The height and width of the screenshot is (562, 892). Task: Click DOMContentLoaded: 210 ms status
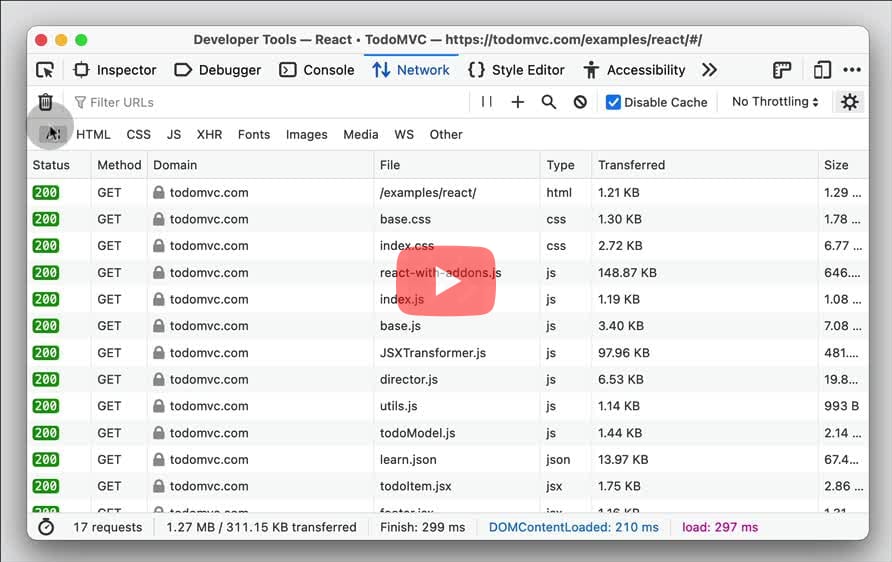pyautogui.click(x=573, y=527)
